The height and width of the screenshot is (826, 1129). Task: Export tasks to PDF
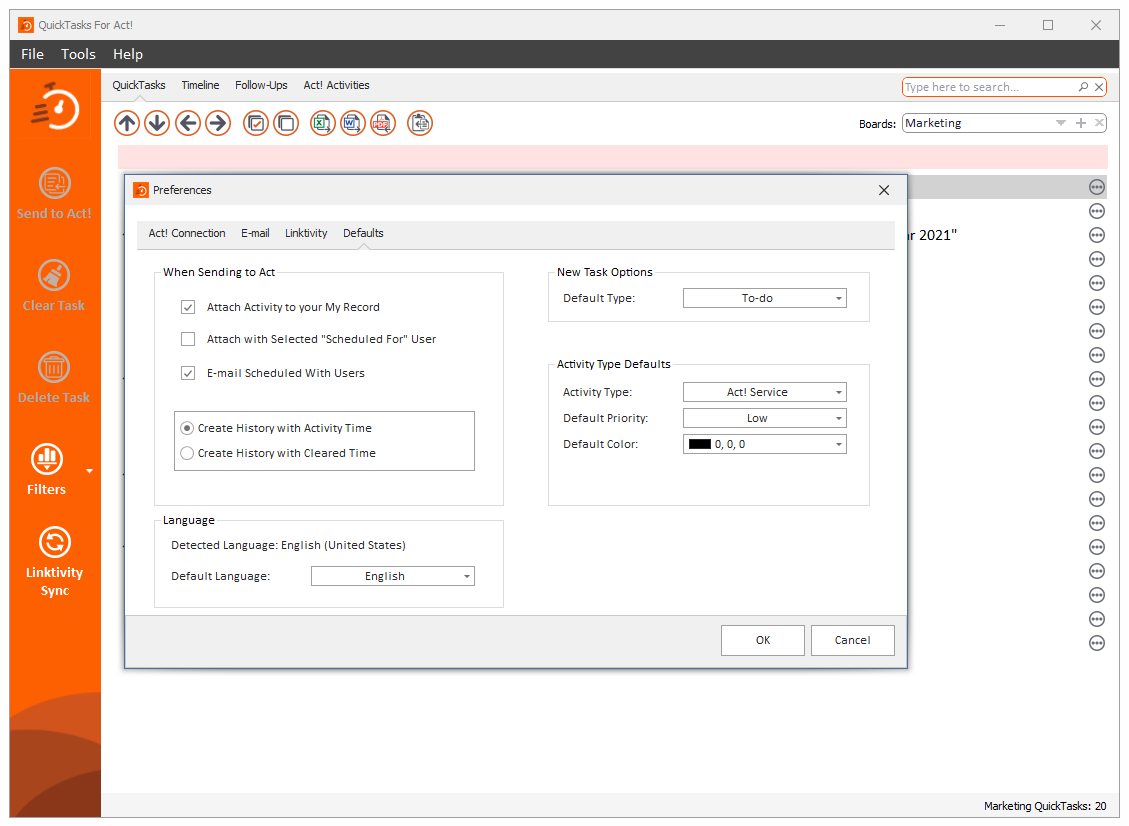[x=383, y=123]
